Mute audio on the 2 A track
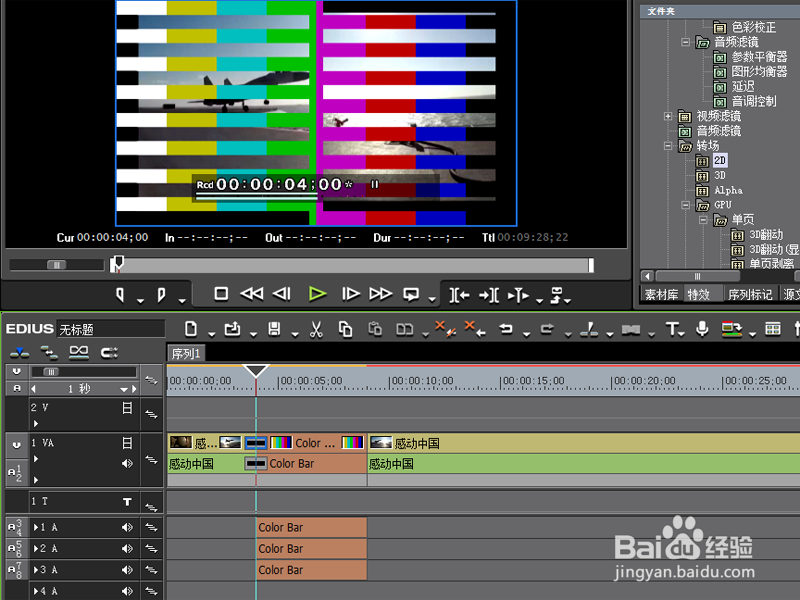This screenshot has width=800, height=600. [x=127, y=548]
